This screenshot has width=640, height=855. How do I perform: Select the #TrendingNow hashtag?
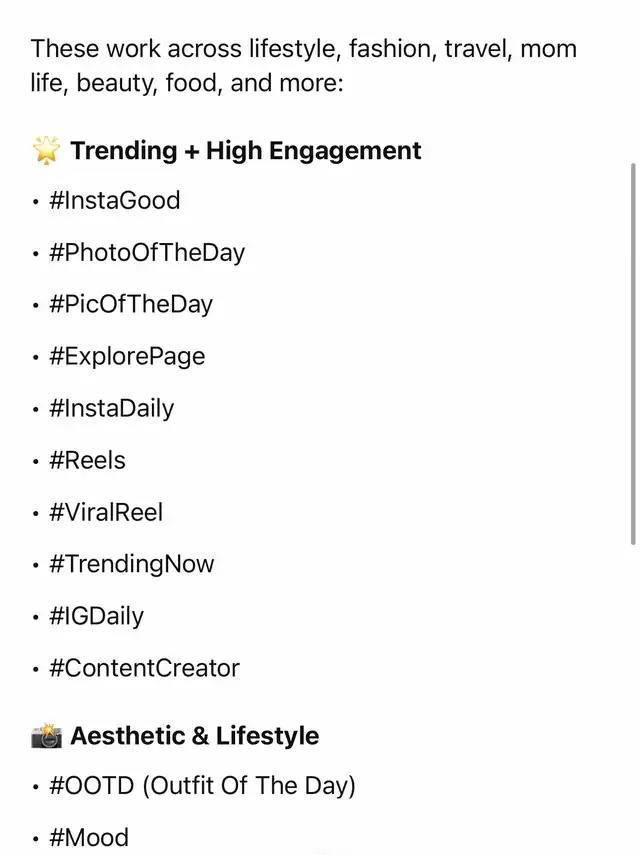[x=131, y=564]
